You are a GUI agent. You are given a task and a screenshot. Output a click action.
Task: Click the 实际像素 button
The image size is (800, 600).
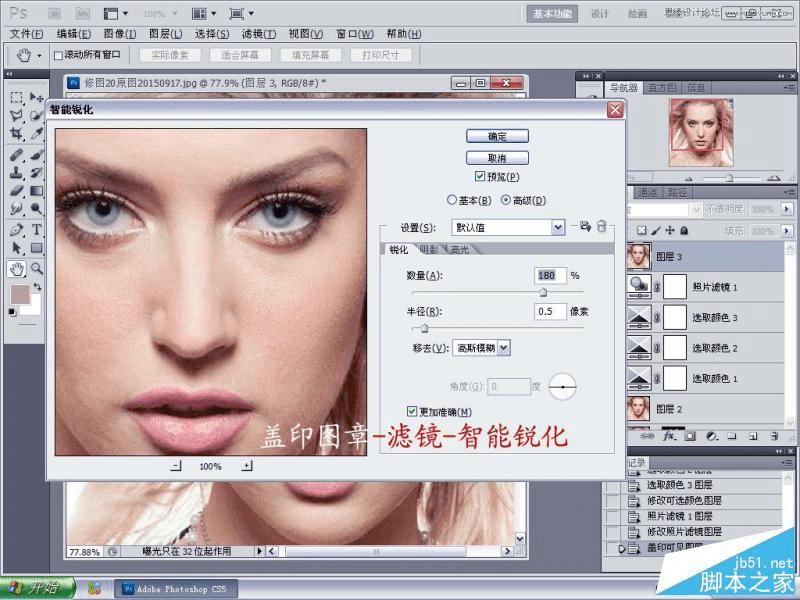[170, 55]
